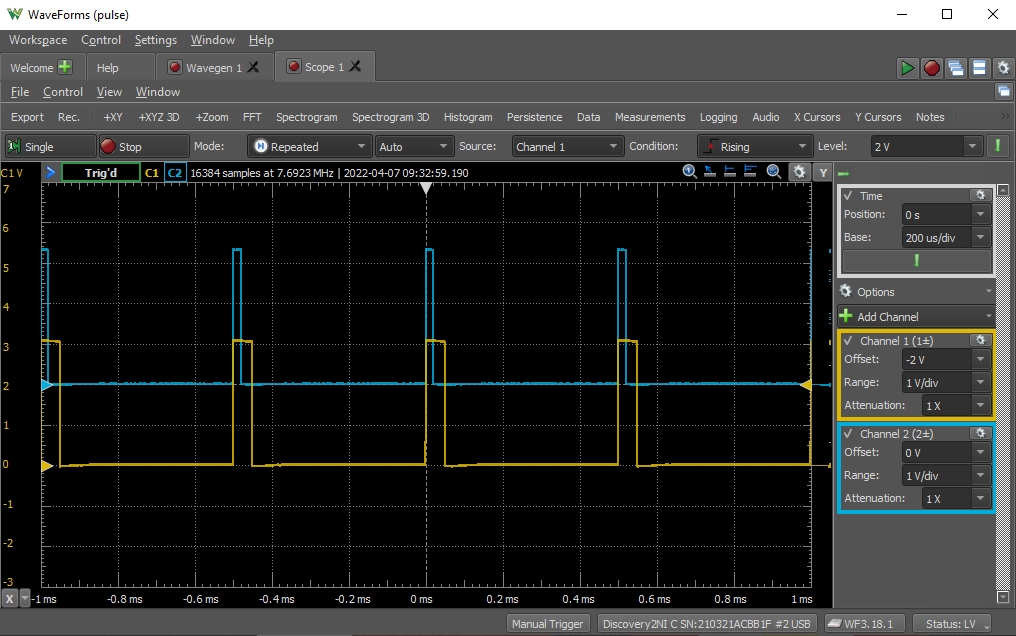Open the trigger Source Channel 1 dropdown
Image resolution: width=1016 pixels, height=636 pixels.
click(x=568, y=146)
